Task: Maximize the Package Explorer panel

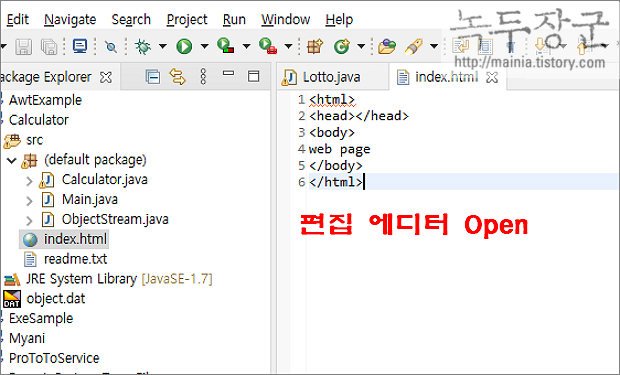Action: pos(253,76)
